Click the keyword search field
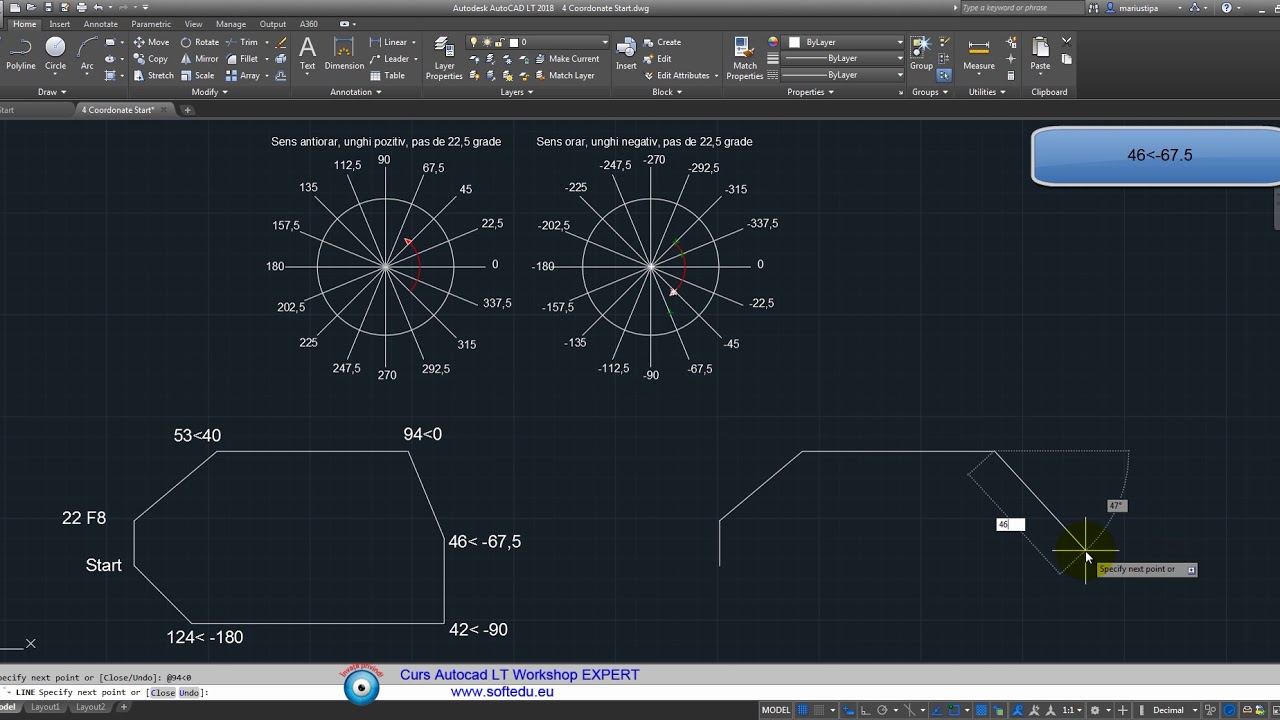Viewport: 1280px width, 720px height. (x=1021, y=7)
